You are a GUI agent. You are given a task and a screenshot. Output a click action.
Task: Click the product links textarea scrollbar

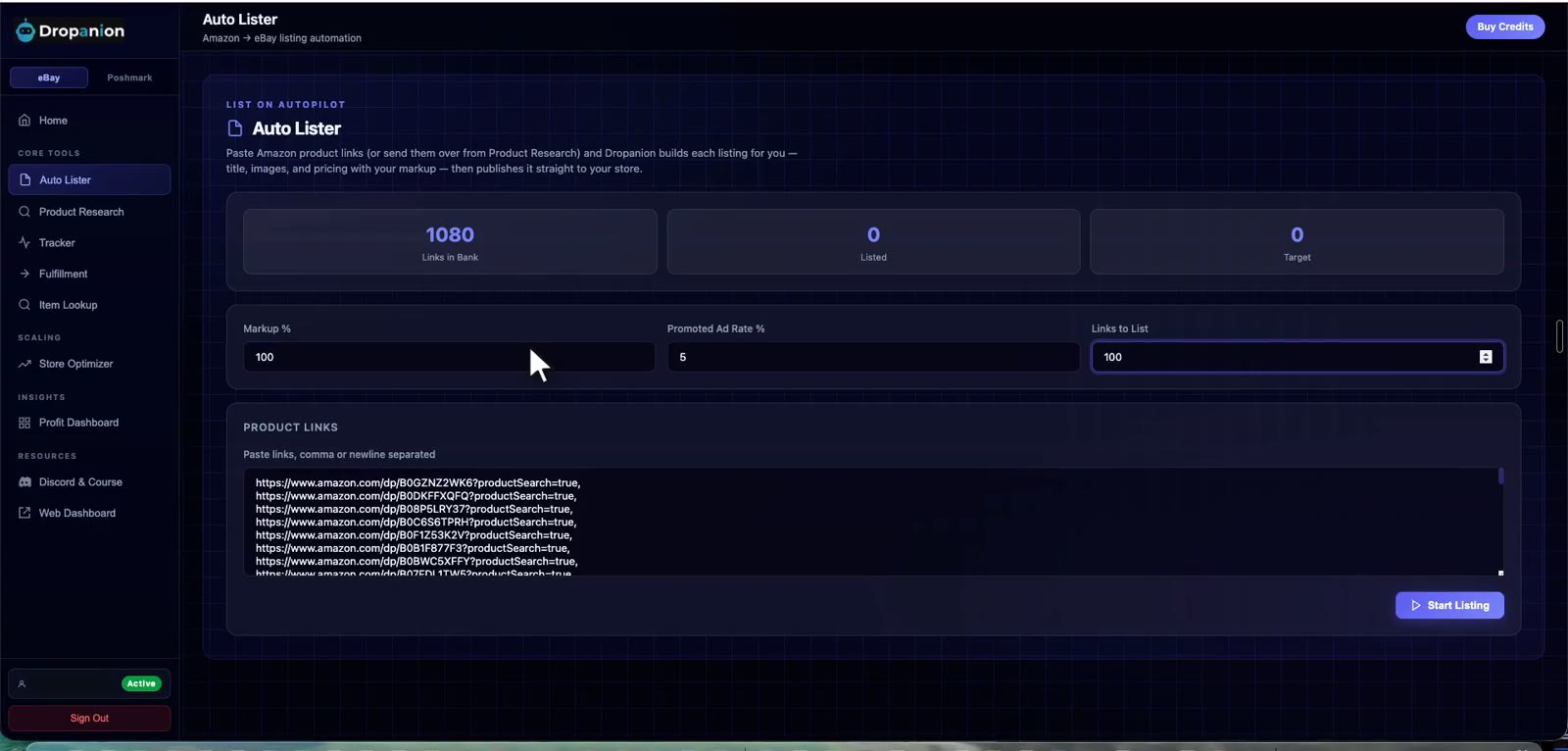[1500, 476]
